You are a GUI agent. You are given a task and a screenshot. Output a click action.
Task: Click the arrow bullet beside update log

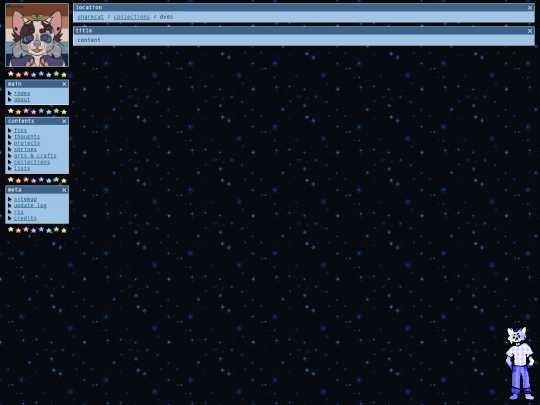point(10,205)
